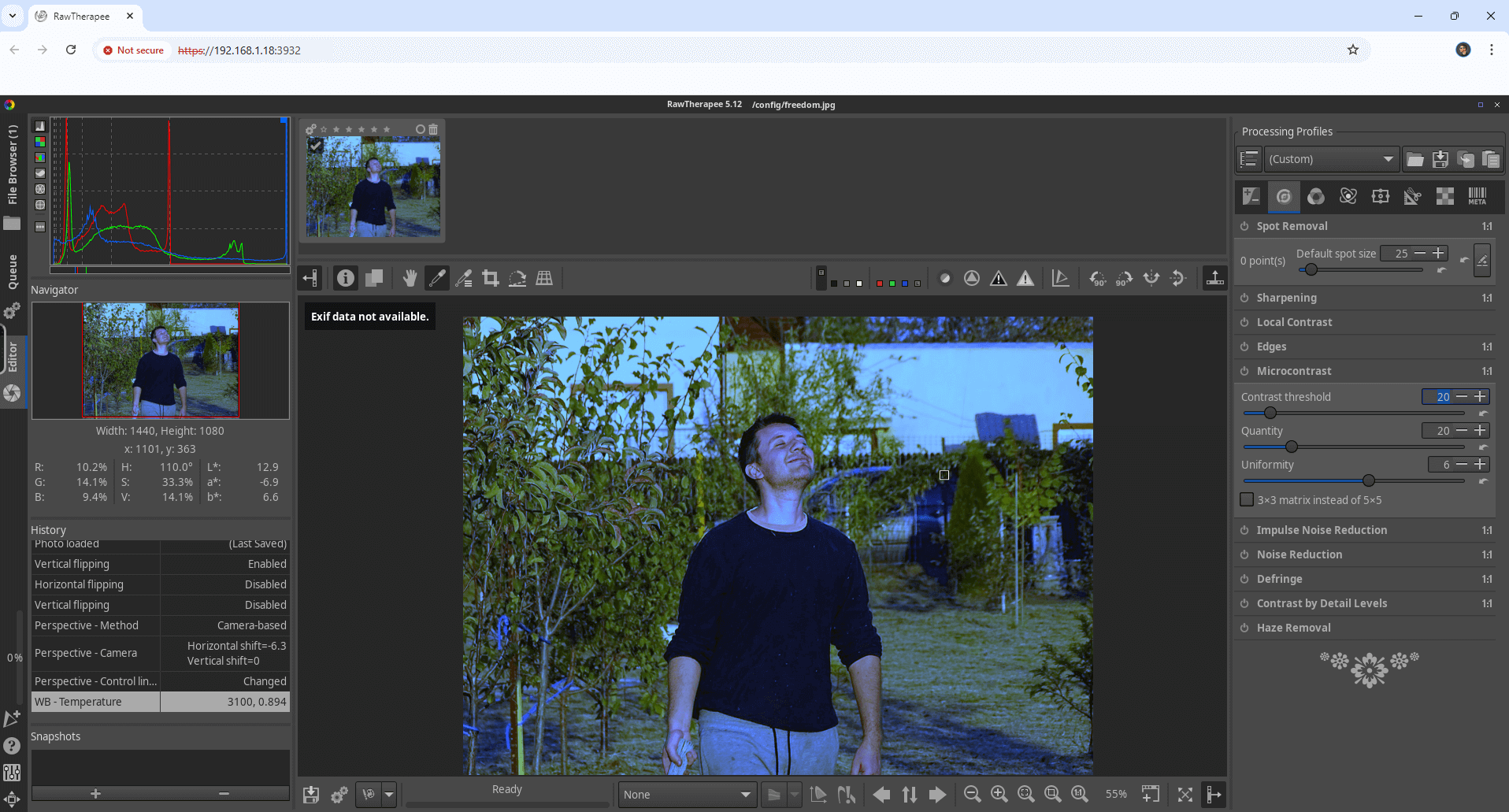Fit whole image to screen

pos(1026,795)
